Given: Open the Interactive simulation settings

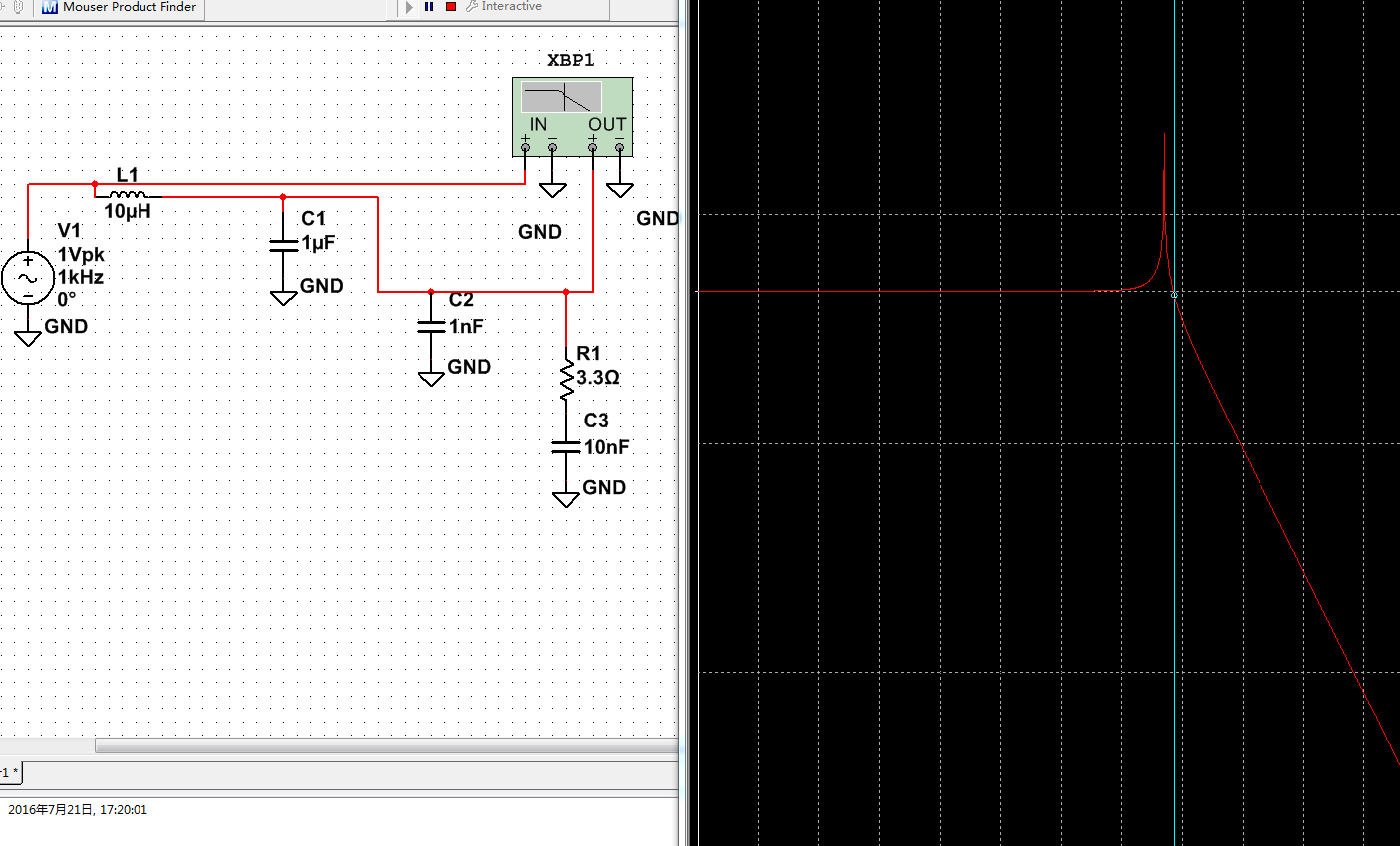Looking at the screenshot, I should pos(504,7).
